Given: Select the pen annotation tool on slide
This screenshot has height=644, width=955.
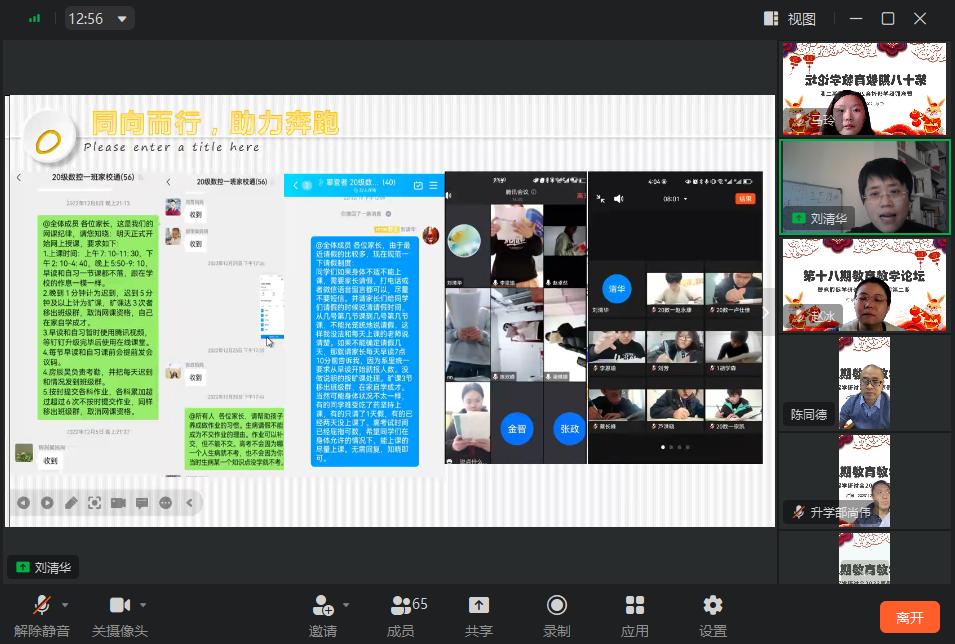Looking at the screenshot, I should pyautogui.click(x=71, y=503).
